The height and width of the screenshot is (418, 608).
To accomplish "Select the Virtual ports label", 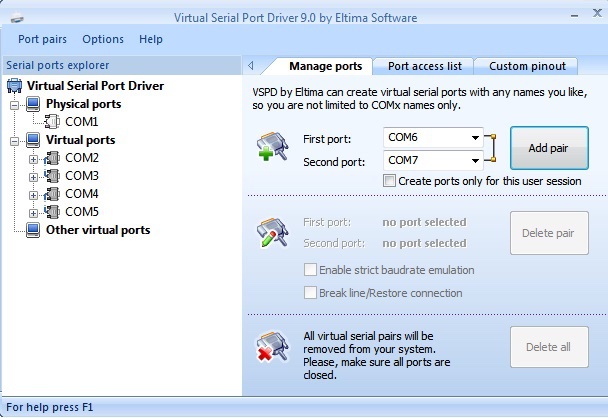I will [x=80, y=140].
